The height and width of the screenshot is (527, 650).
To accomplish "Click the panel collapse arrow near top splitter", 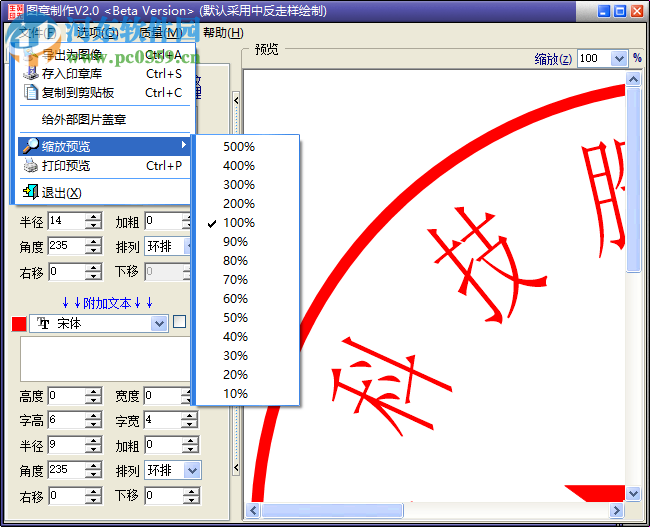I will (x=236, y=100).
